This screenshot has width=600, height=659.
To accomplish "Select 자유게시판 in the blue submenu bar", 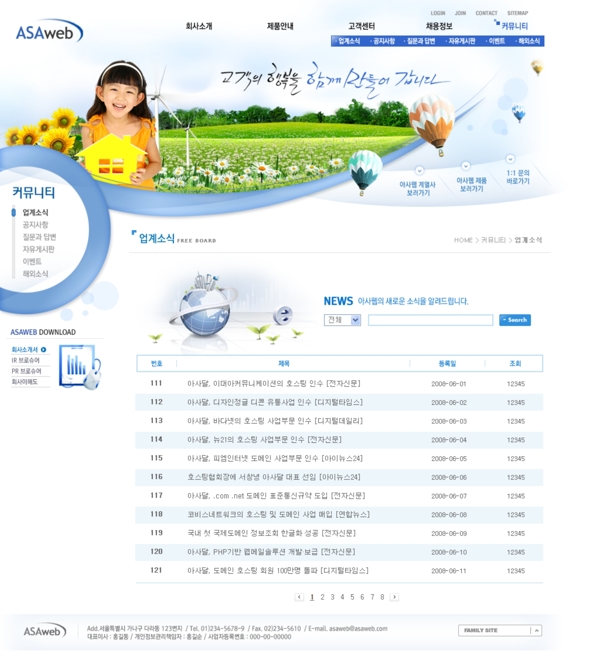I will click(462, 41).
